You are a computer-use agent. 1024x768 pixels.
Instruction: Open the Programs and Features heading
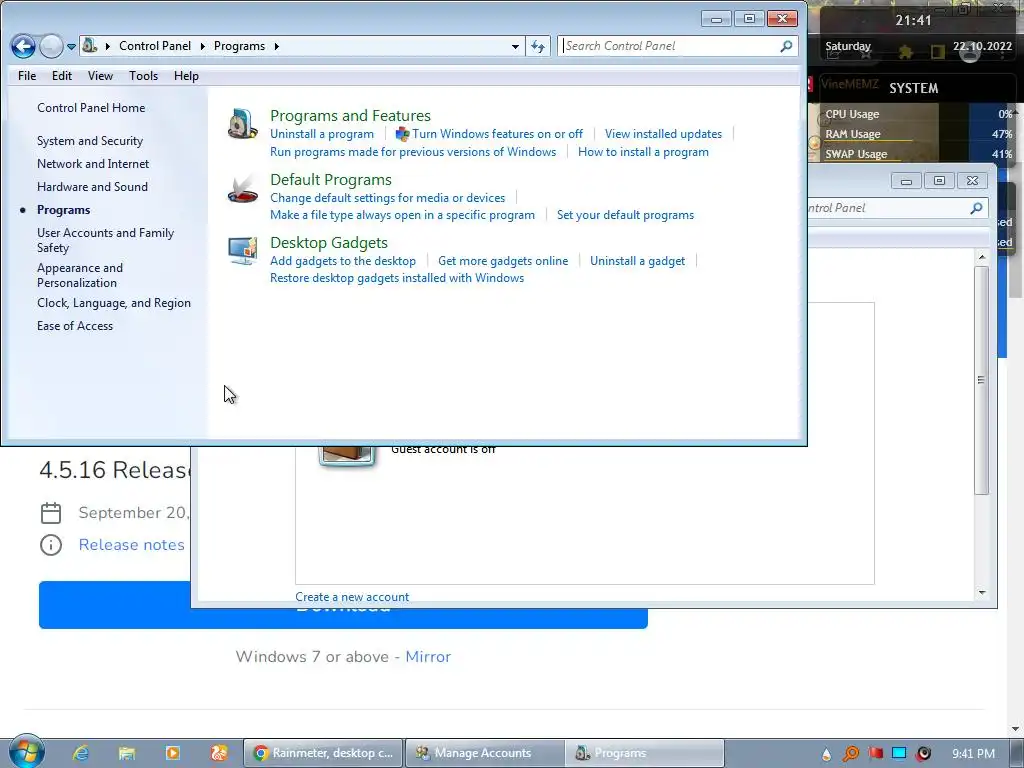point(350,116)
